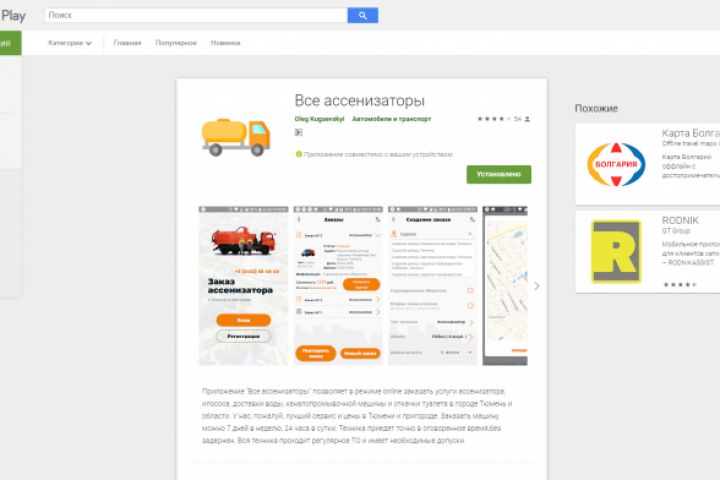Open first screenshot with red truck
This screenshot has width=720, height=480.
(x=243, y=286)
